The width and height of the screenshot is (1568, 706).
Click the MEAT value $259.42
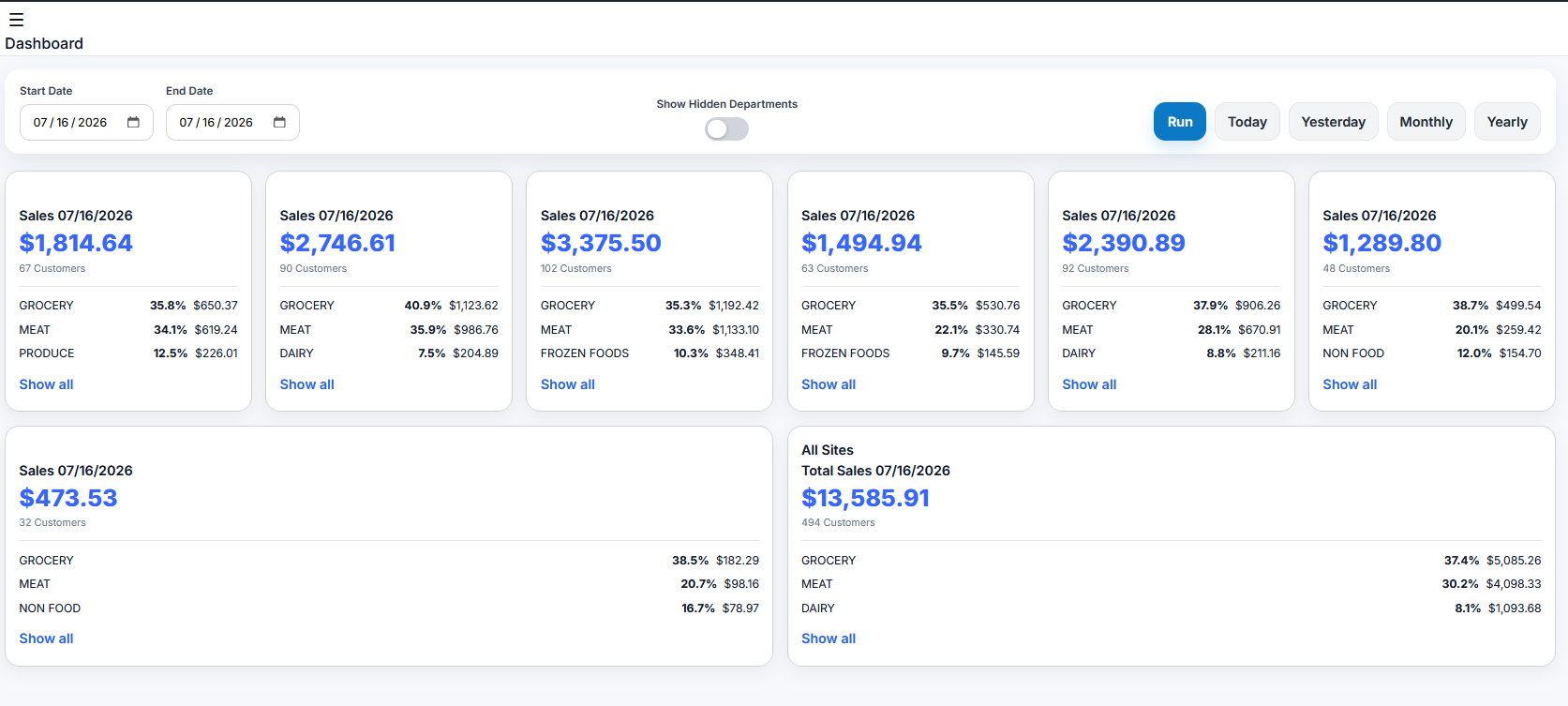click(x=1518, y=330)
